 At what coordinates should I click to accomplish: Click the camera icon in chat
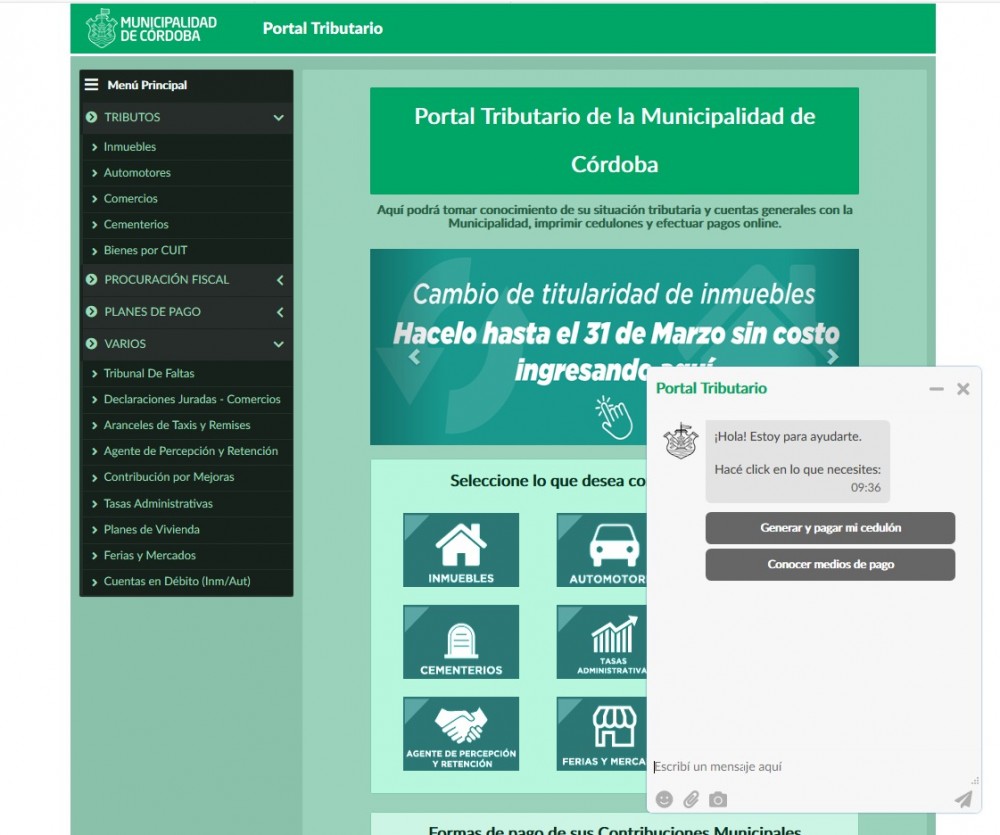[718, 799]
